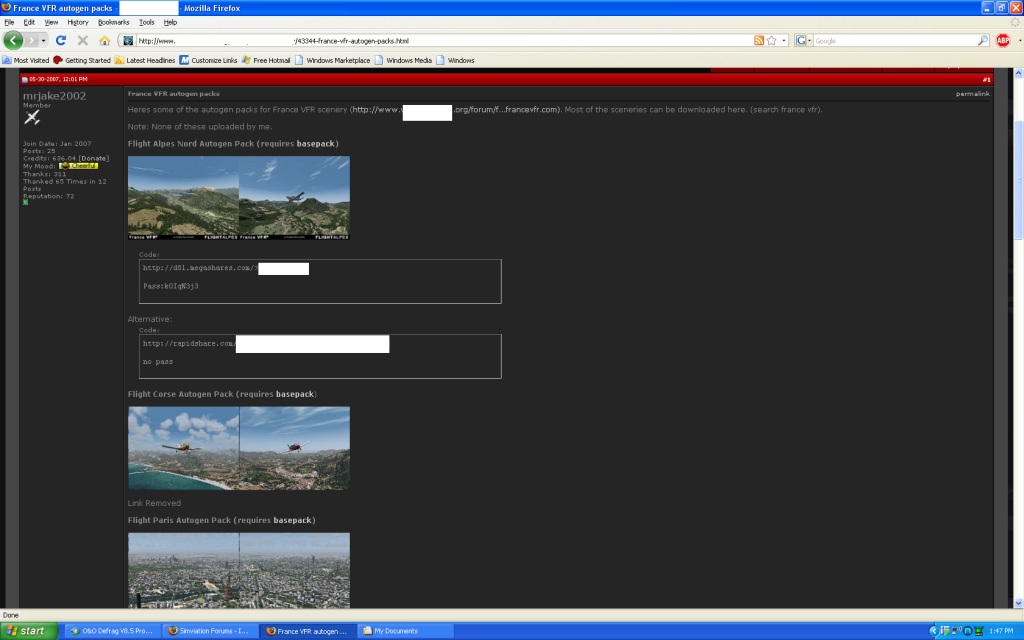The height and width of the screenshot is (640, 1024).
Task: Open the Flight Alpes Nord screenshot thumbnail
Action: point(238,197)
